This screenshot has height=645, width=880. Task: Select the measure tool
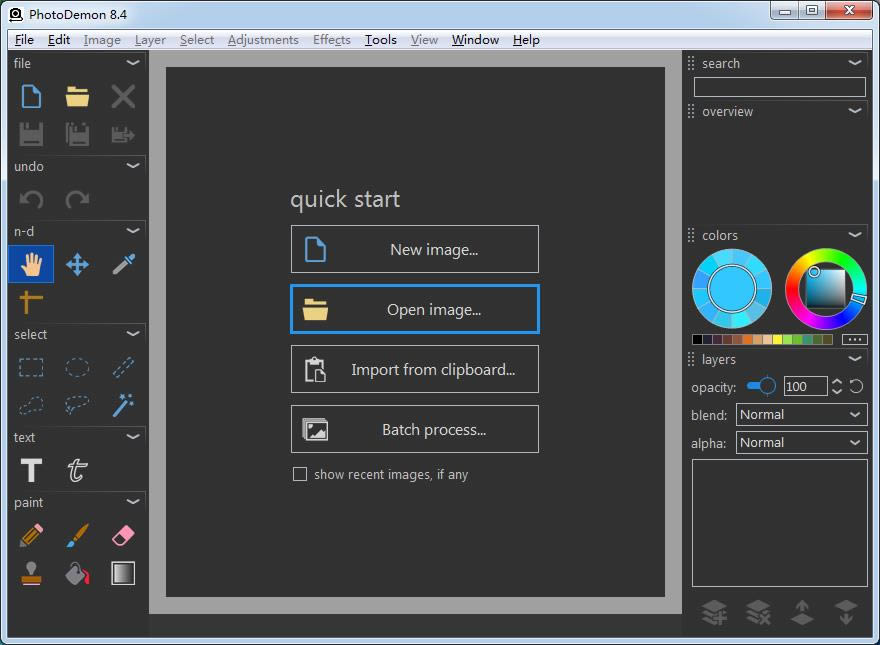coord(31,302)
